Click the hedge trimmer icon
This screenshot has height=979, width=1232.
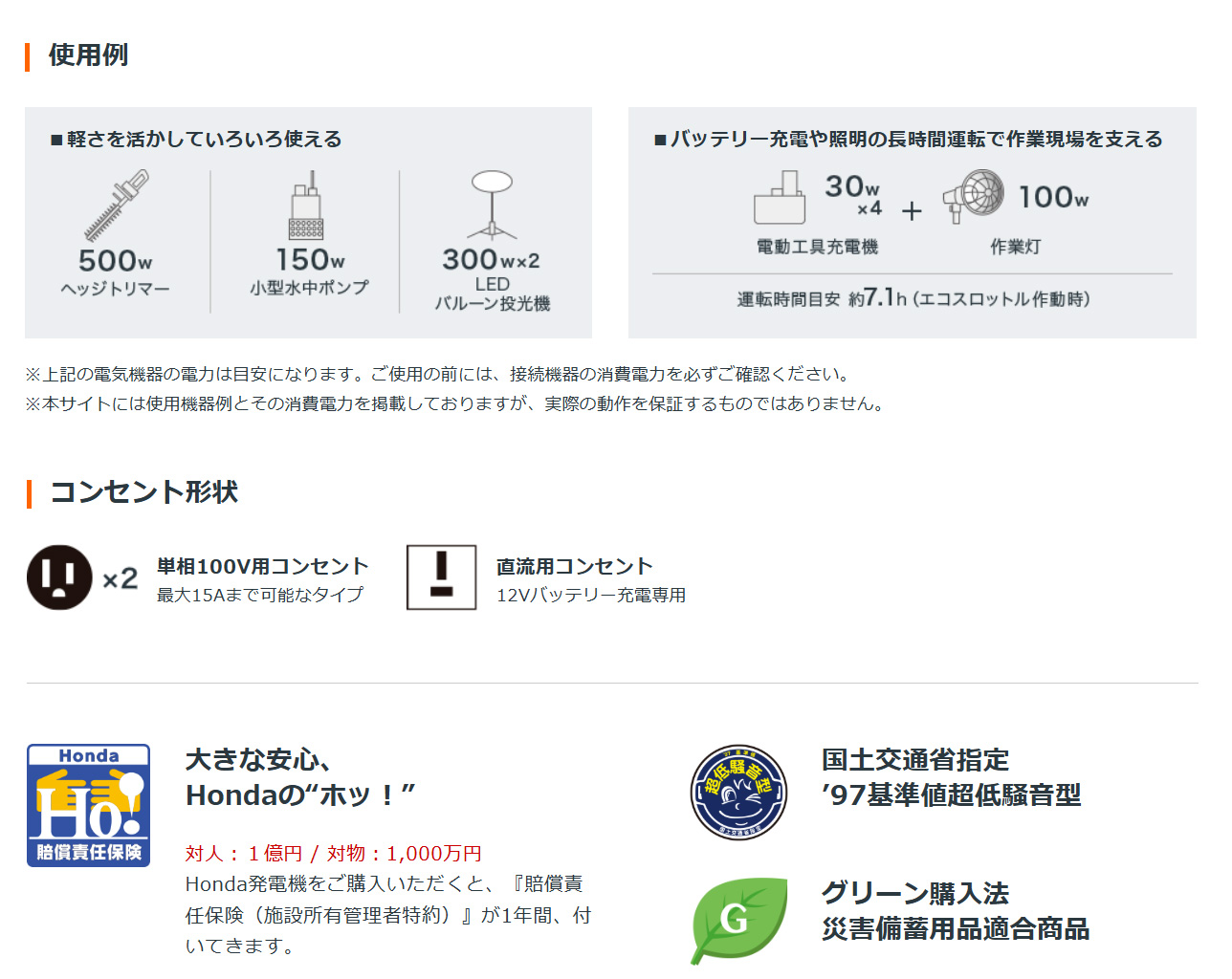click(117, 206)
